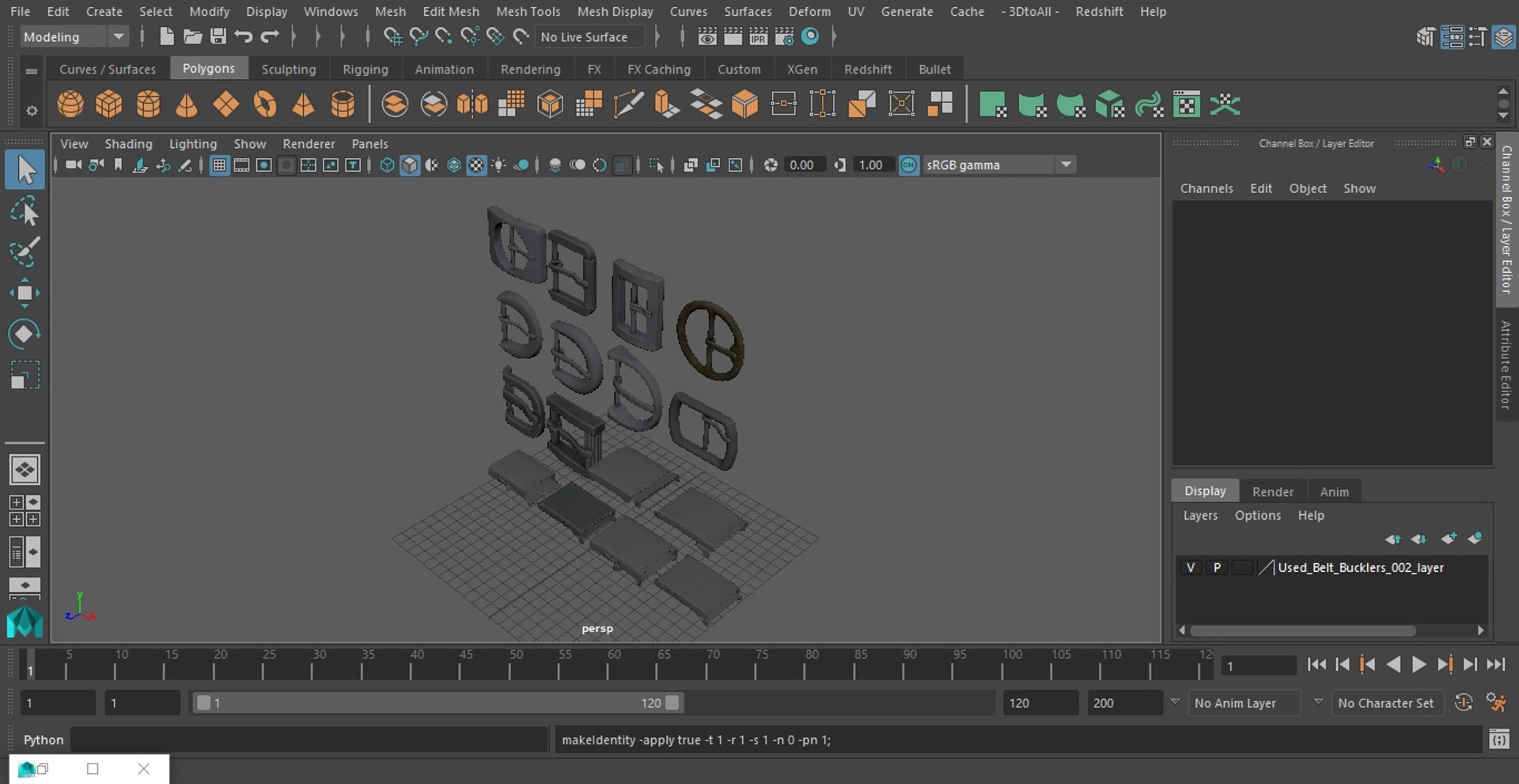Create new empty display layer
Viewport: 1519px width, 784px height.
tap(1449, 539)
